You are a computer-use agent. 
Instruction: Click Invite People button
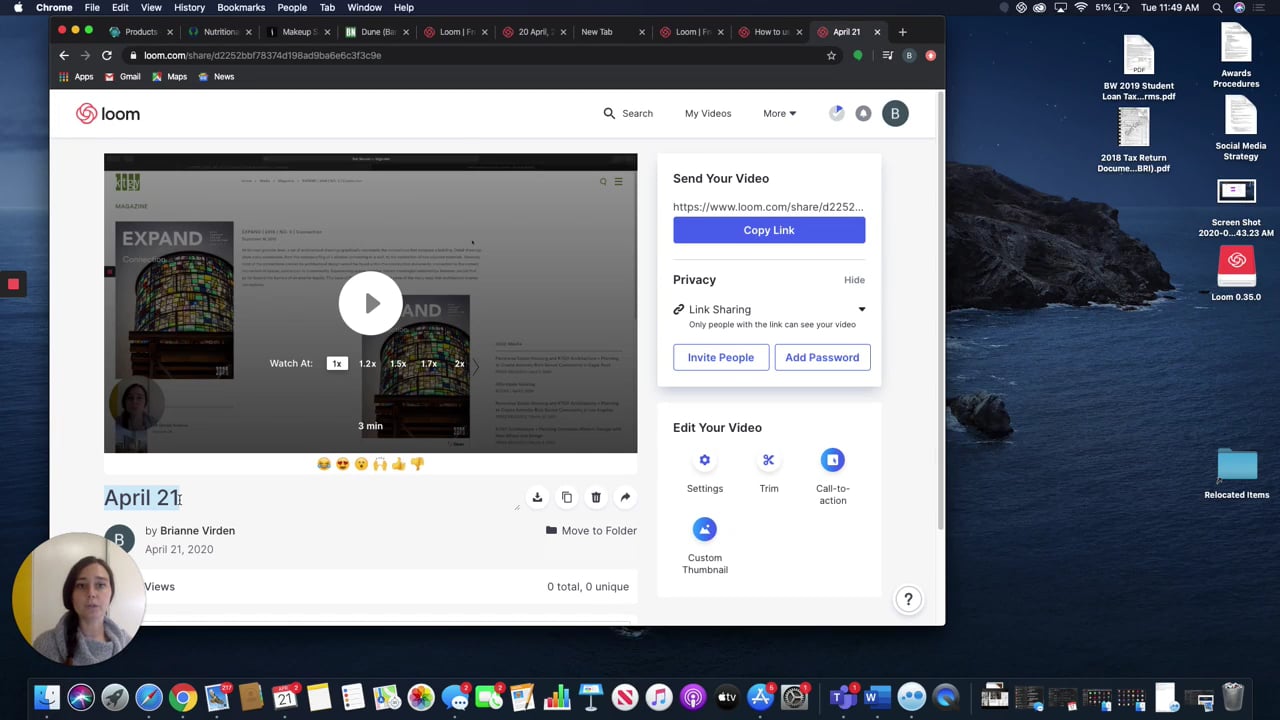(x=721, y=357)
